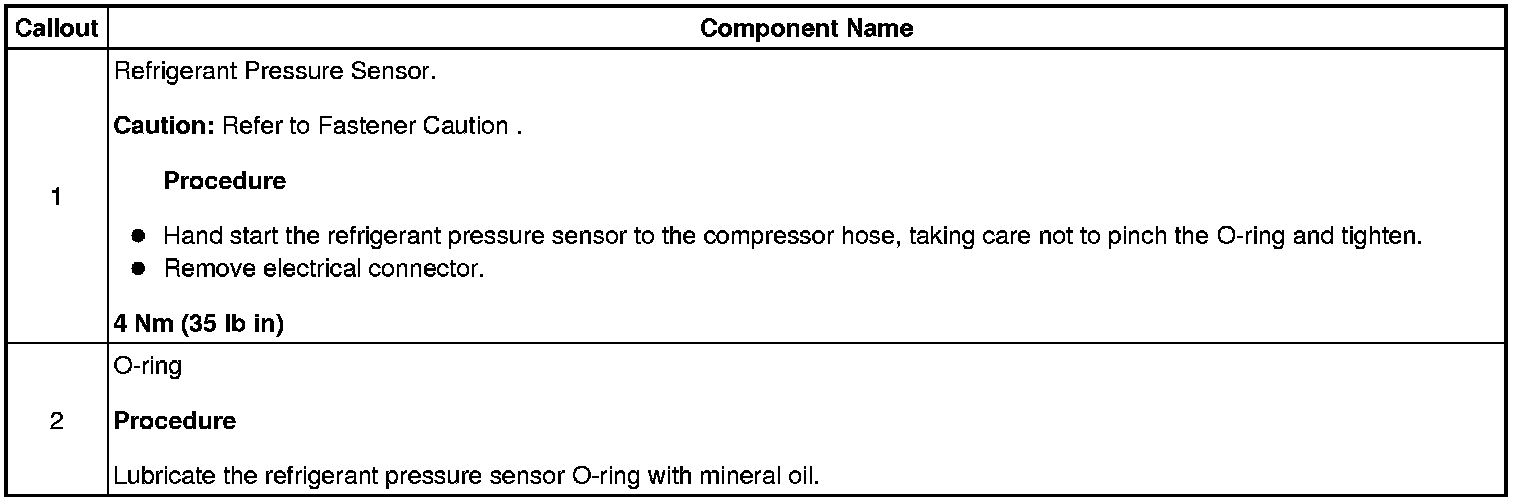Click the Lubricate with mineral oil line
Screen dimensions: 1520x502
[466, 476]
